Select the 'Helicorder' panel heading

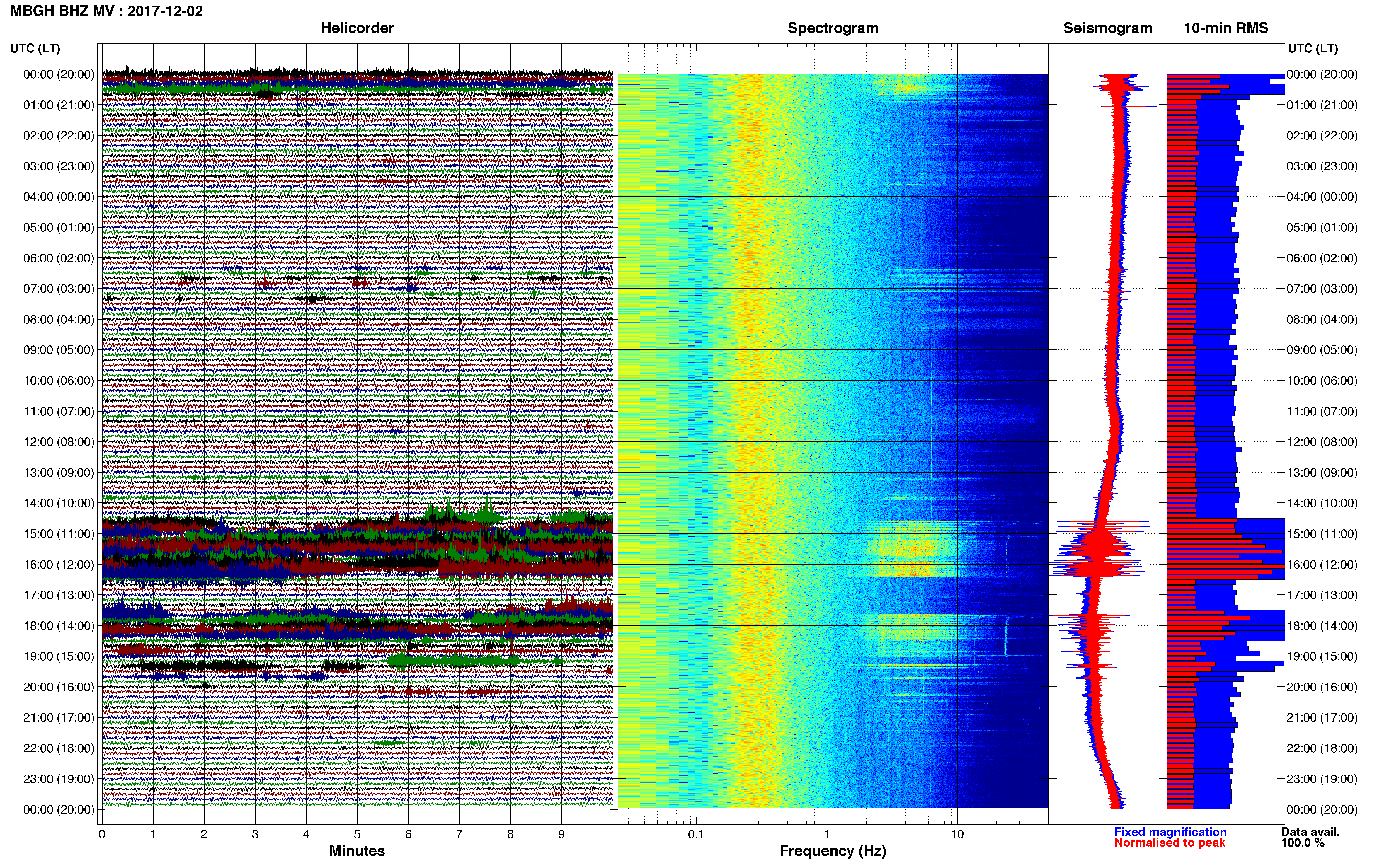(x=357, y=28)
